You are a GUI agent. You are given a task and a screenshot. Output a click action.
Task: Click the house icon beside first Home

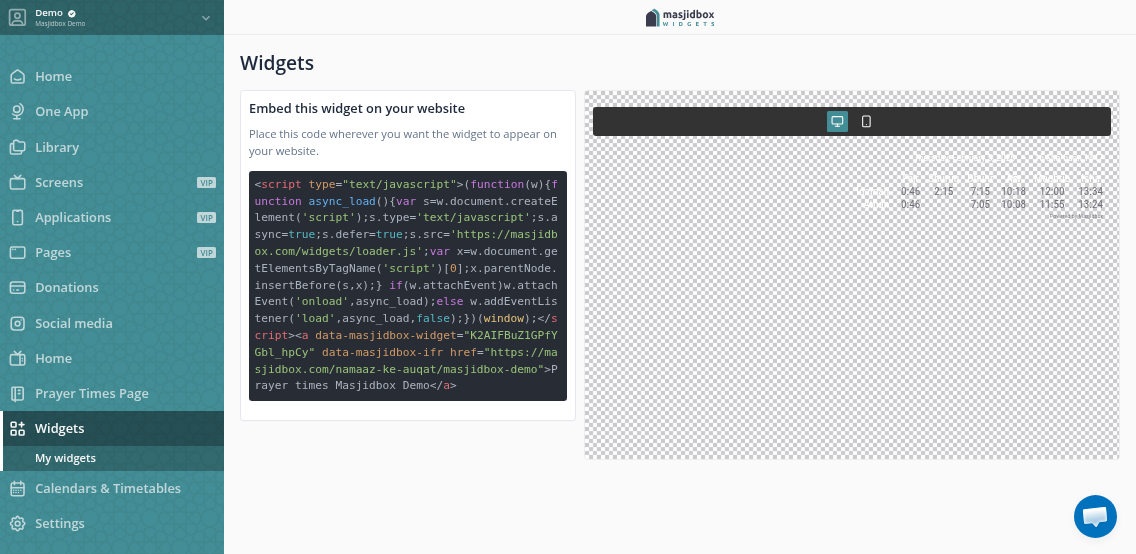17,77
